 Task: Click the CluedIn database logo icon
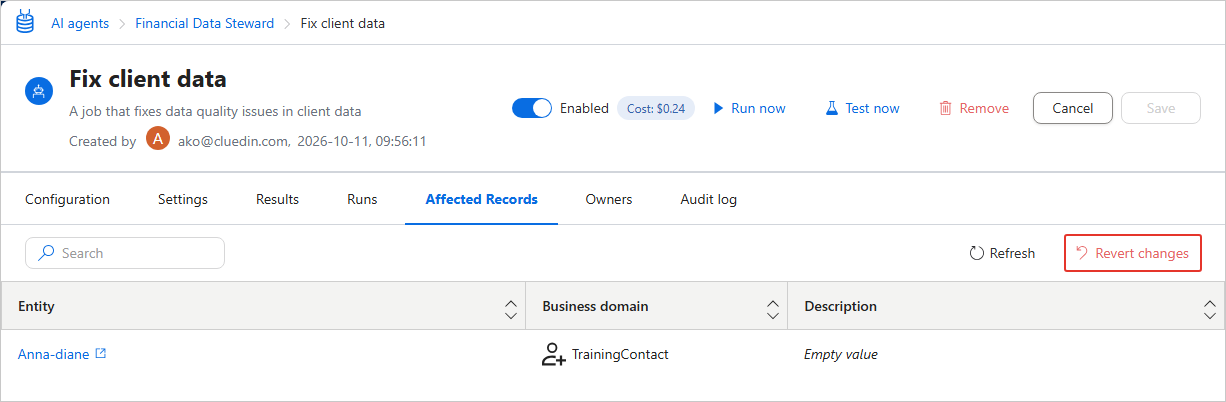pyautogui.click(x=24, y=22)
